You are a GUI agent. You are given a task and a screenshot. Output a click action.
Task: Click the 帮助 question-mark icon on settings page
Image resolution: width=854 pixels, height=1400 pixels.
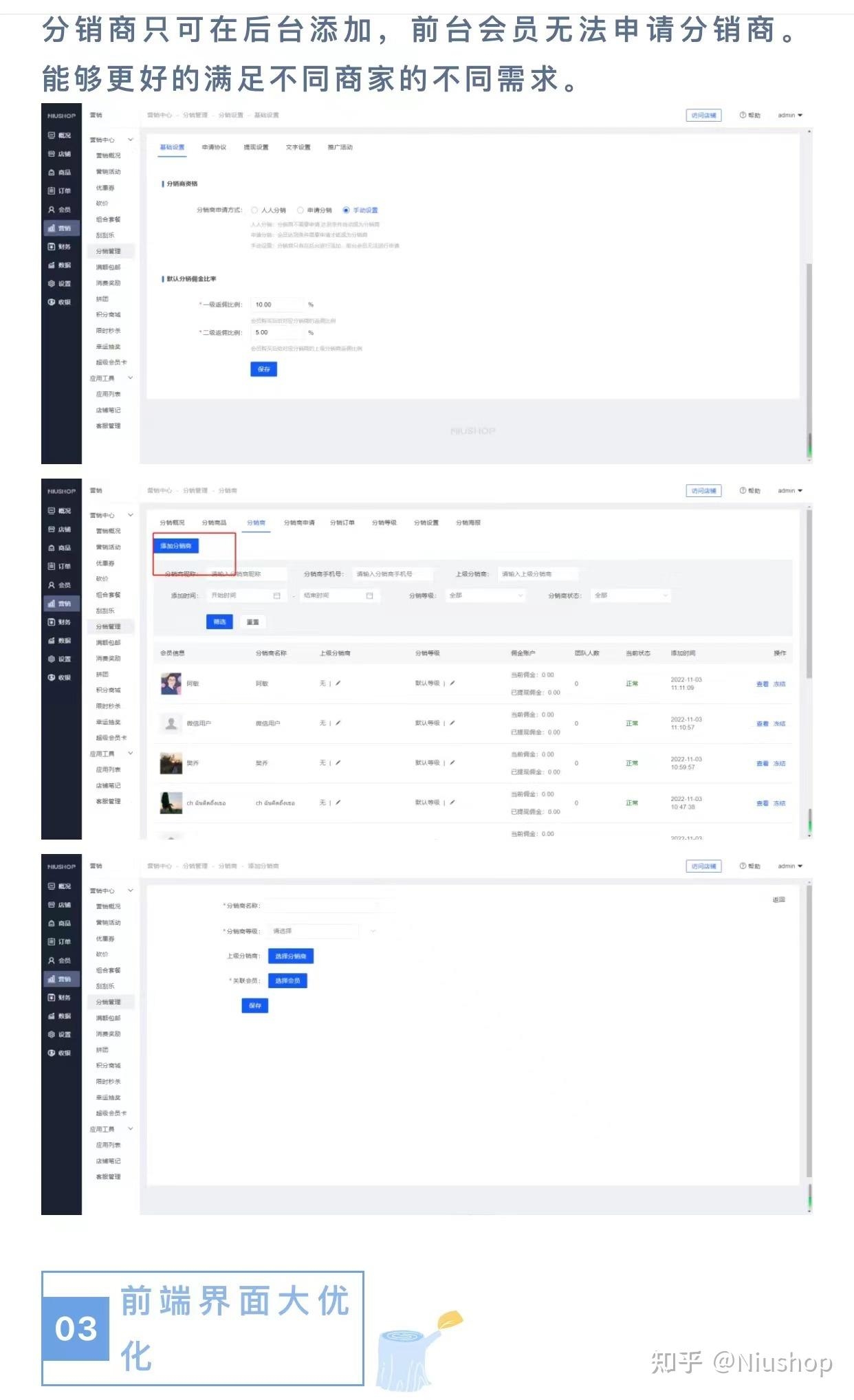pyautogui.click(x=743, y=116)
